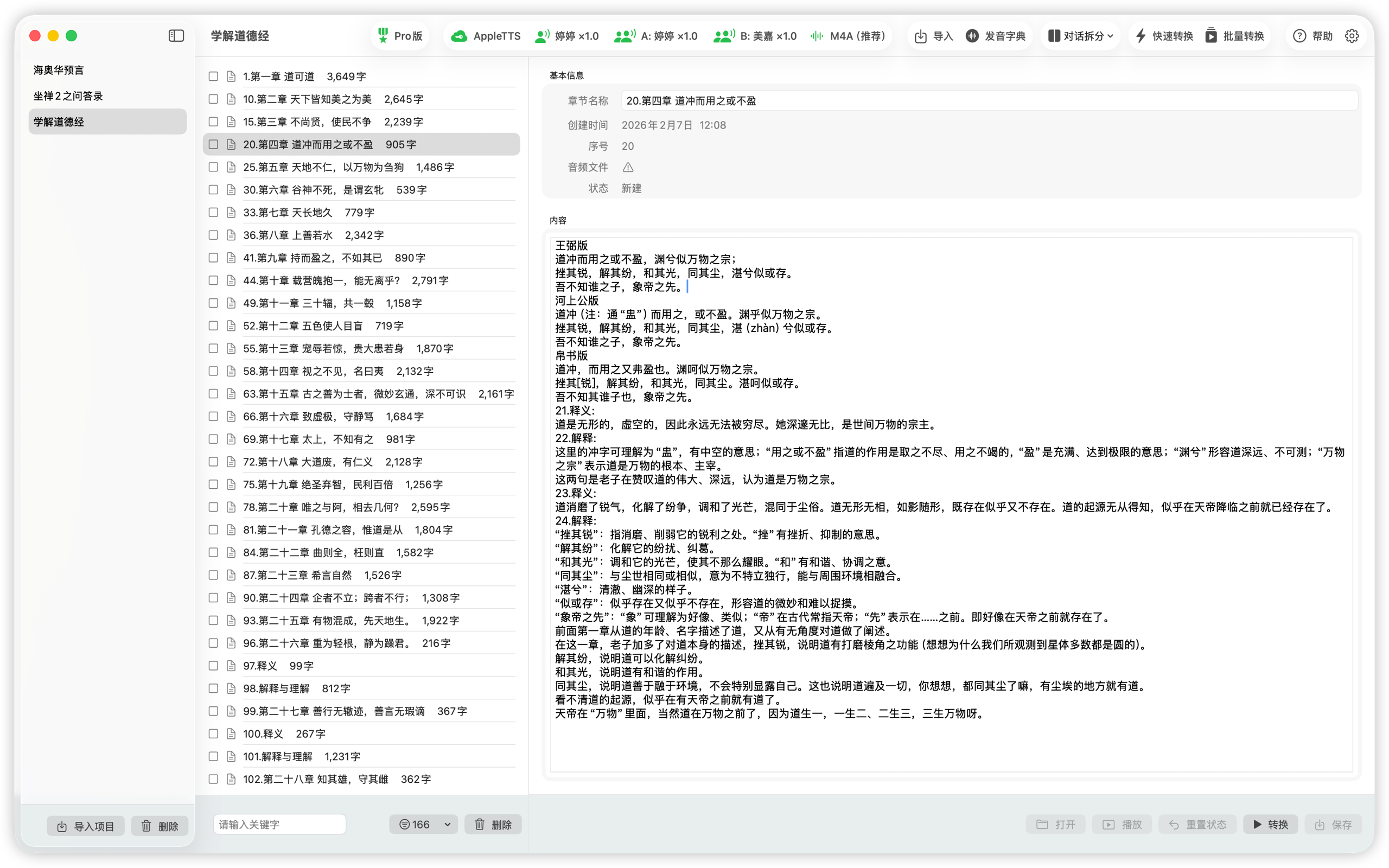Click document icon of 100.释义
The width and height of the screenshot is (1389, 868).
coord(231,733)
